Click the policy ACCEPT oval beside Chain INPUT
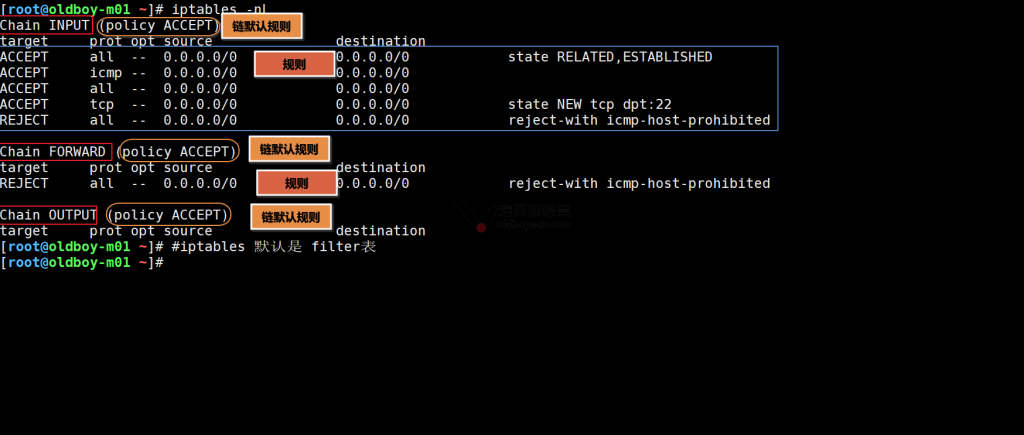Screen dimensions: 1024x435 click(159, 25)
